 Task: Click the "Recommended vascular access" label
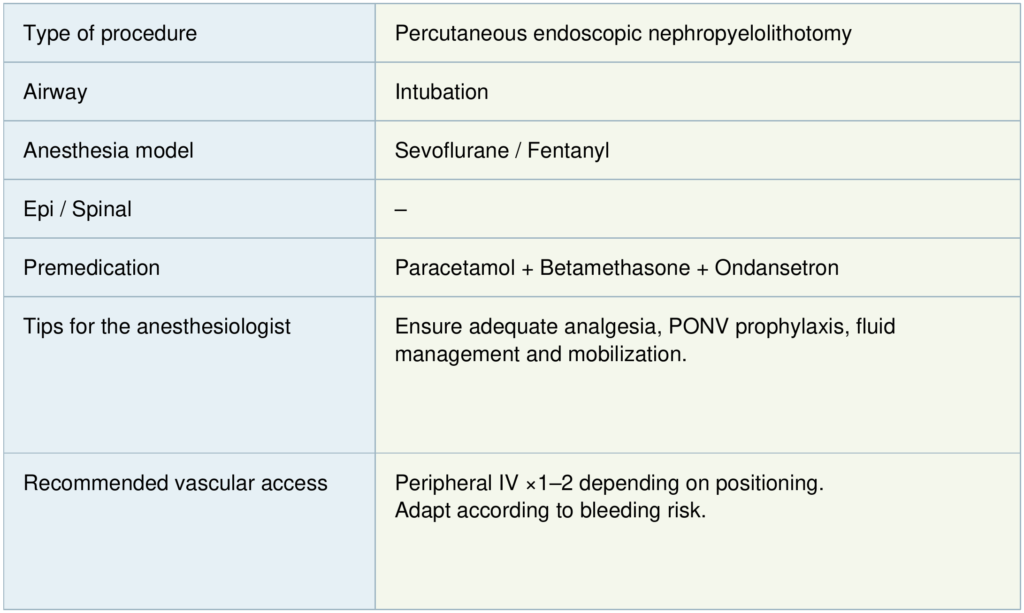175,483
